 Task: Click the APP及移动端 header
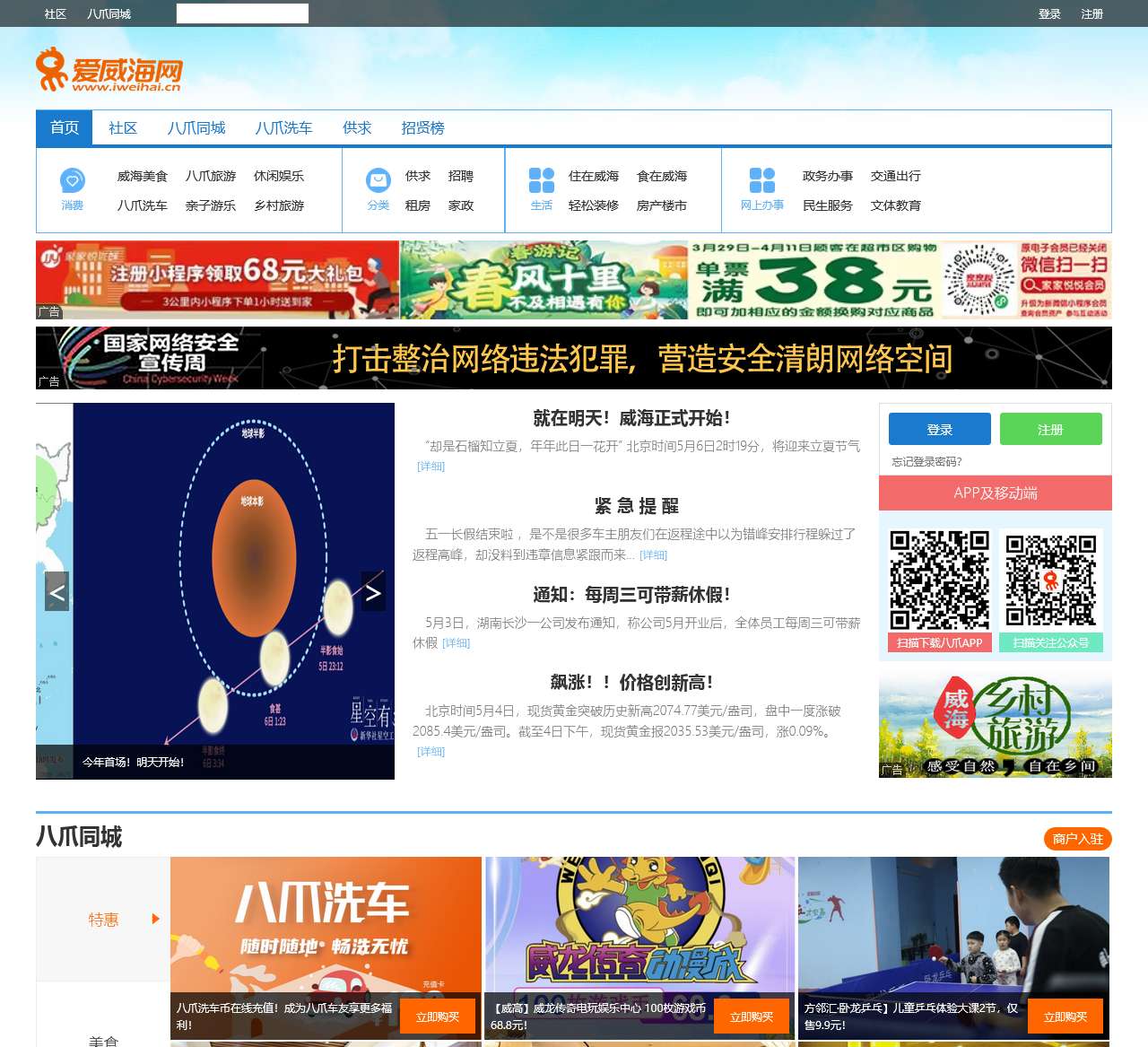pyautogui.click(x=996, y=493)
